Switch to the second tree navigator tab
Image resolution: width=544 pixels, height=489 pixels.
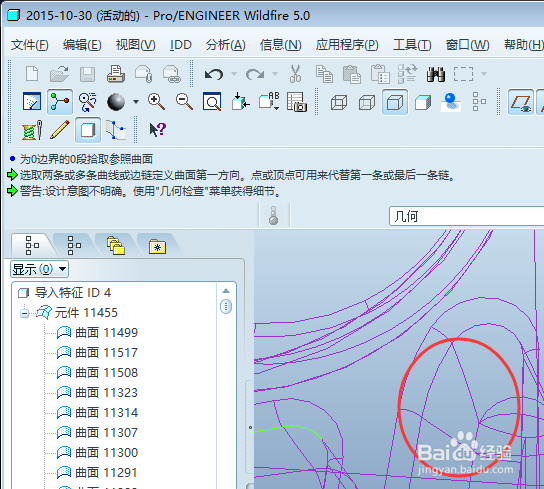[74, 245]
